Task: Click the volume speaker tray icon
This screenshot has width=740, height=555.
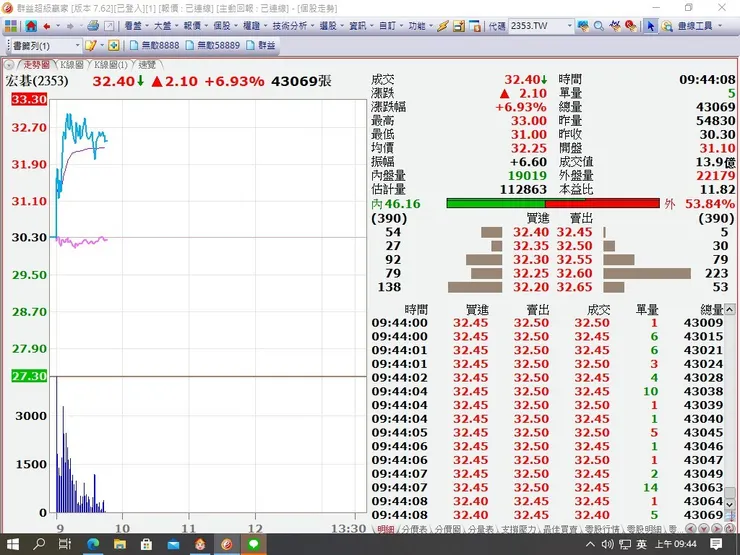Action: (x=607, y=545)
